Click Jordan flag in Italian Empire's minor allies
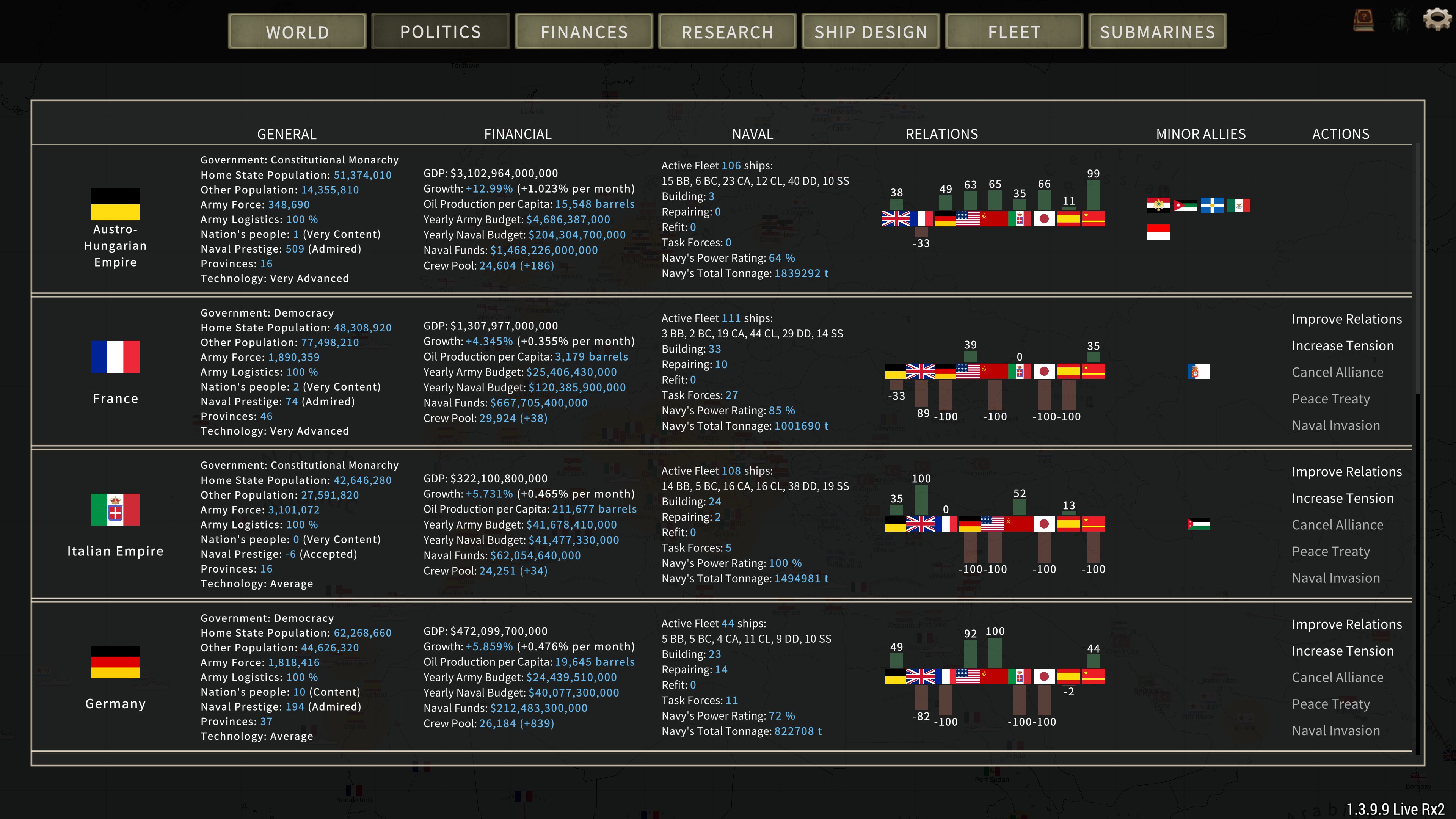This screenshot has width=1456, height=819. (1198, 524)
